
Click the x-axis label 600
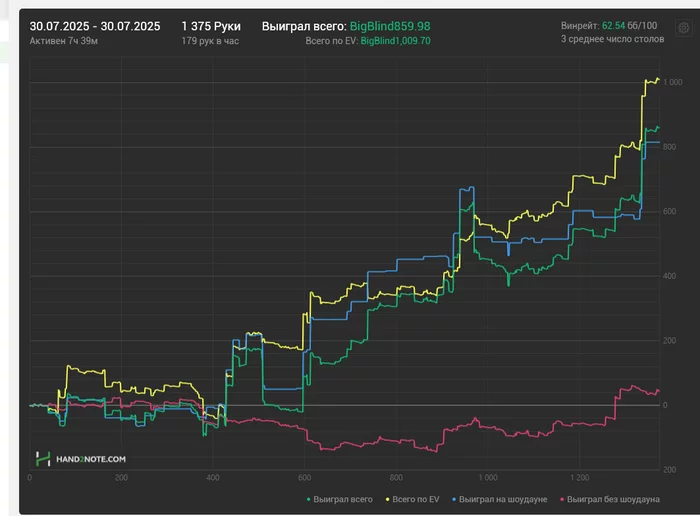(x=304, y=478)
